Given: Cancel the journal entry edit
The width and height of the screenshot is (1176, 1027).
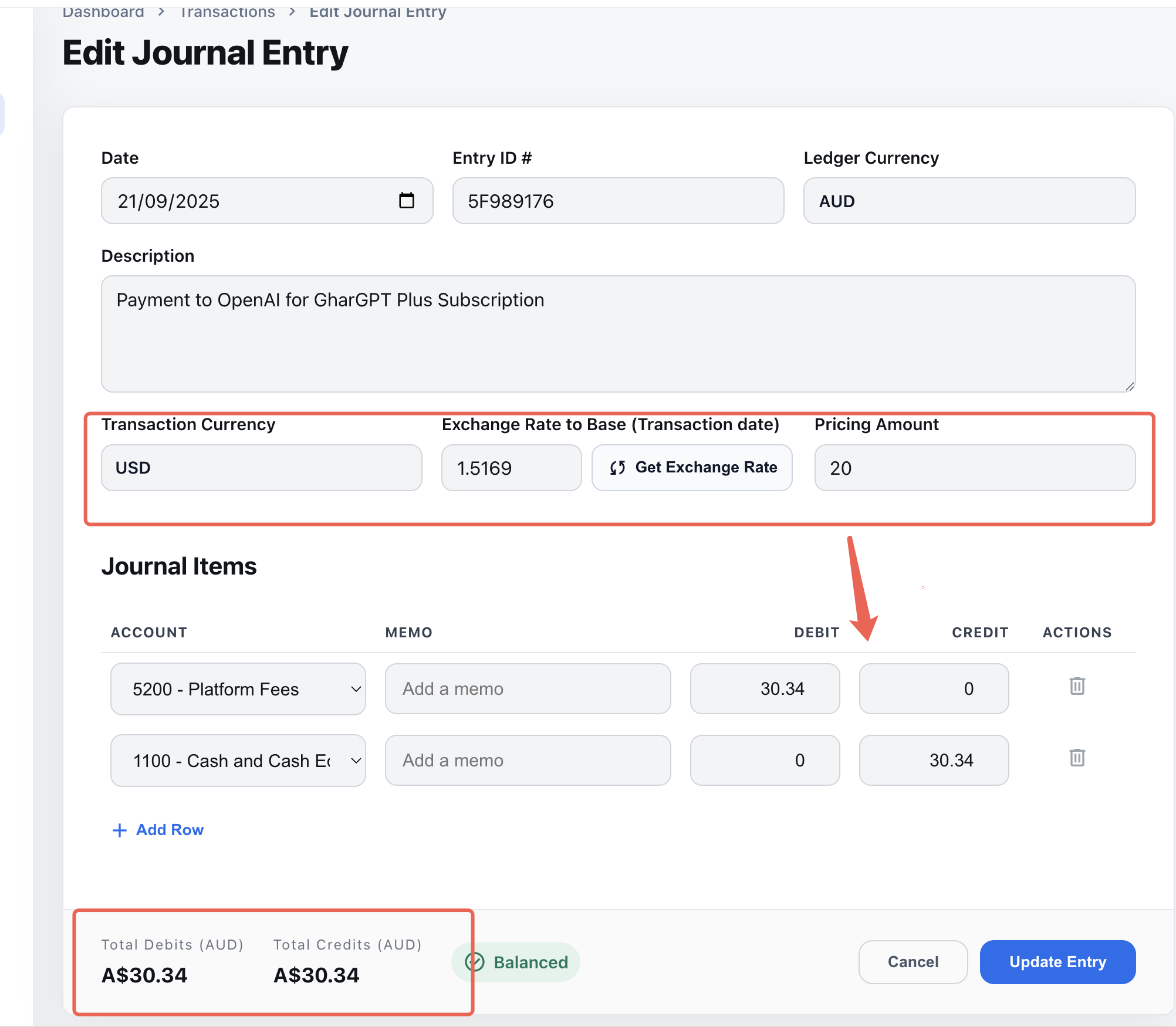Looking at the screenshot, I should [913, 962].
